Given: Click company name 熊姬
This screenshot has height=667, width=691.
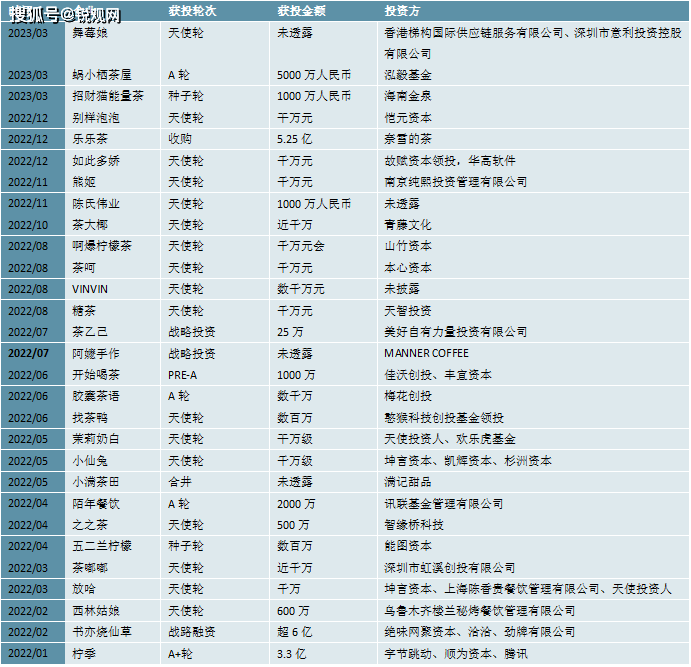Looking at the screenshot, I should coord(84,182).
